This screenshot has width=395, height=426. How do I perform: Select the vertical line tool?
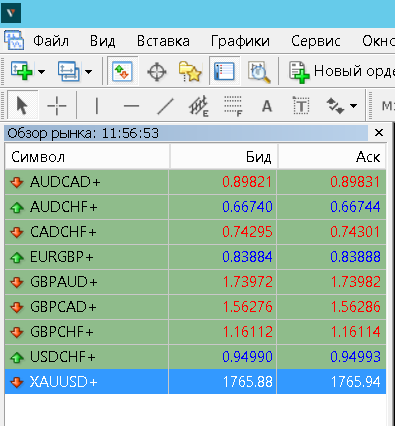tap(97, 106)
